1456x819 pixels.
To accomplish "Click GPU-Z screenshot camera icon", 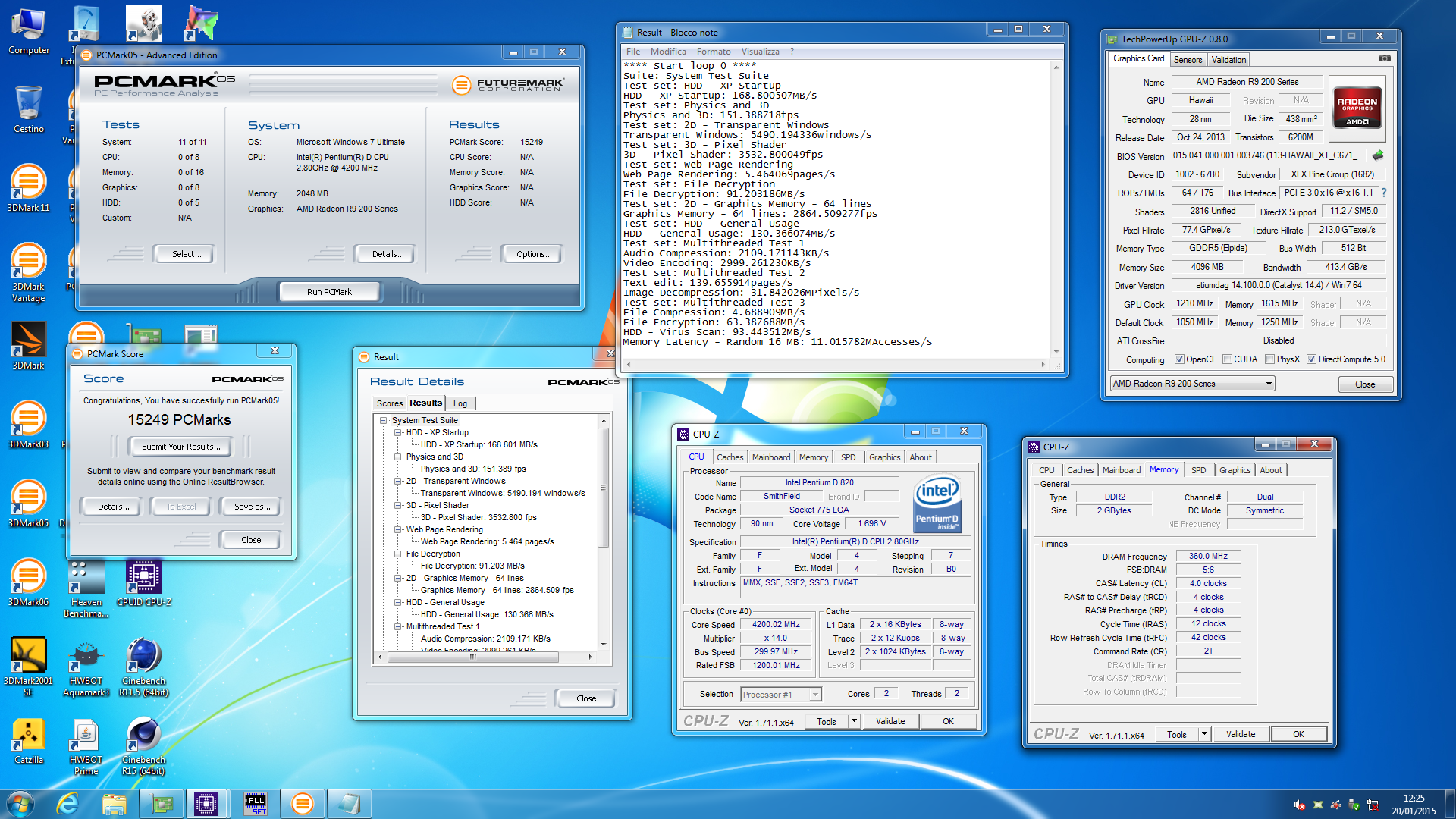I will click(x=1385, y=58).
